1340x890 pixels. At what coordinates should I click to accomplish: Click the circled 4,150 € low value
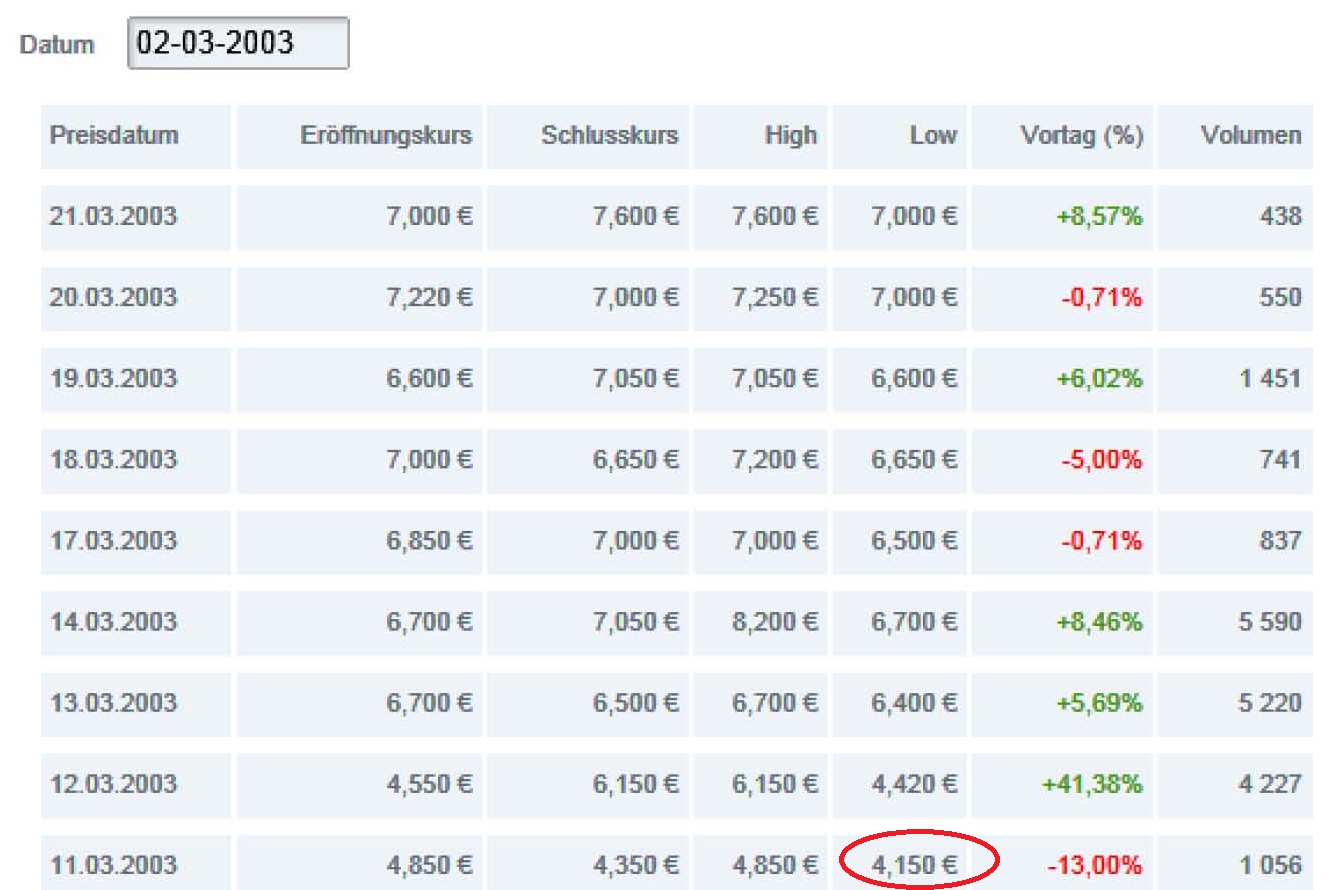pyautogui.click(x=914, y=864)
